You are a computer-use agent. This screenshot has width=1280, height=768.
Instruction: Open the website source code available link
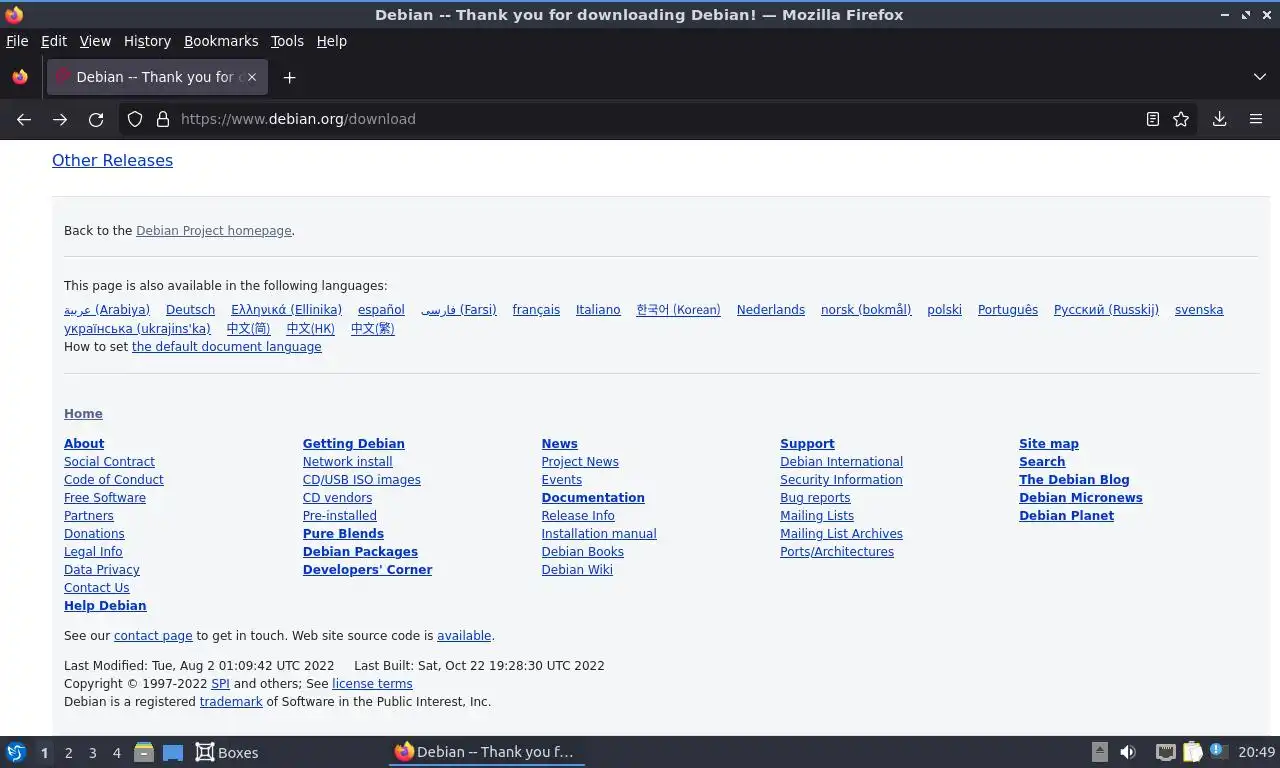coord(464,636)
